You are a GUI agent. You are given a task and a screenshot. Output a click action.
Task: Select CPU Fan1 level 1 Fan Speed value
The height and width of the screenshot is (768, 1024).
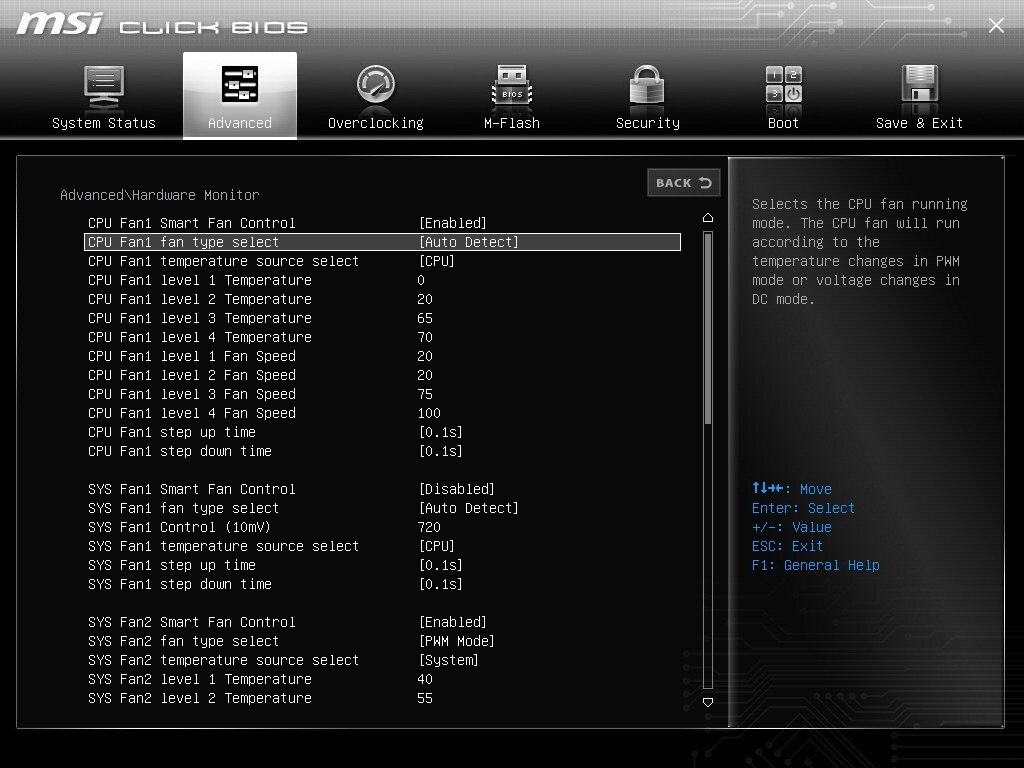[x=425, y=356]
